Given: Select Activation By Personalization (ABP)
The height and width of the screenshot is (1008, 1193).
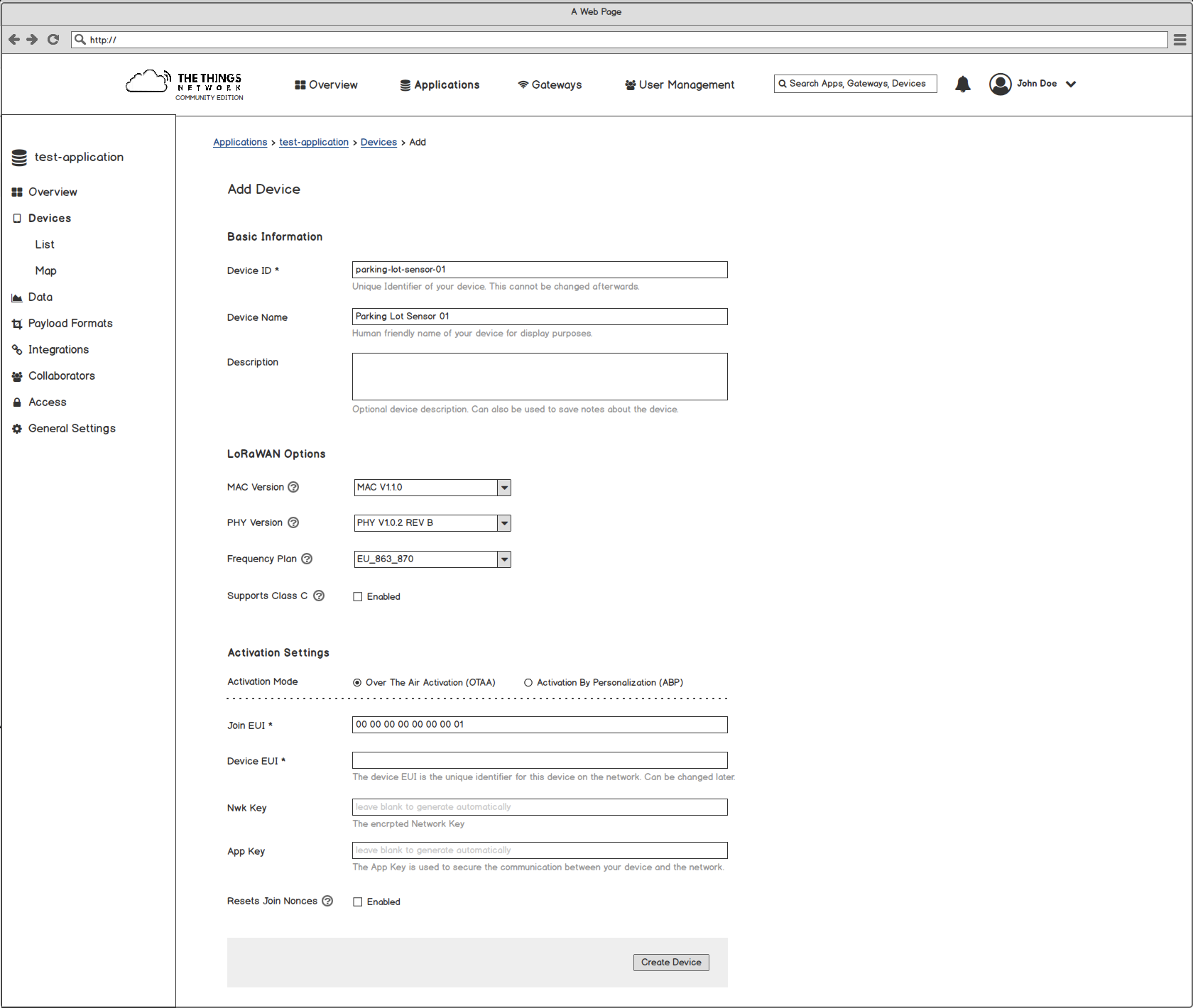Looking at the screenshot, I should 528,682.
